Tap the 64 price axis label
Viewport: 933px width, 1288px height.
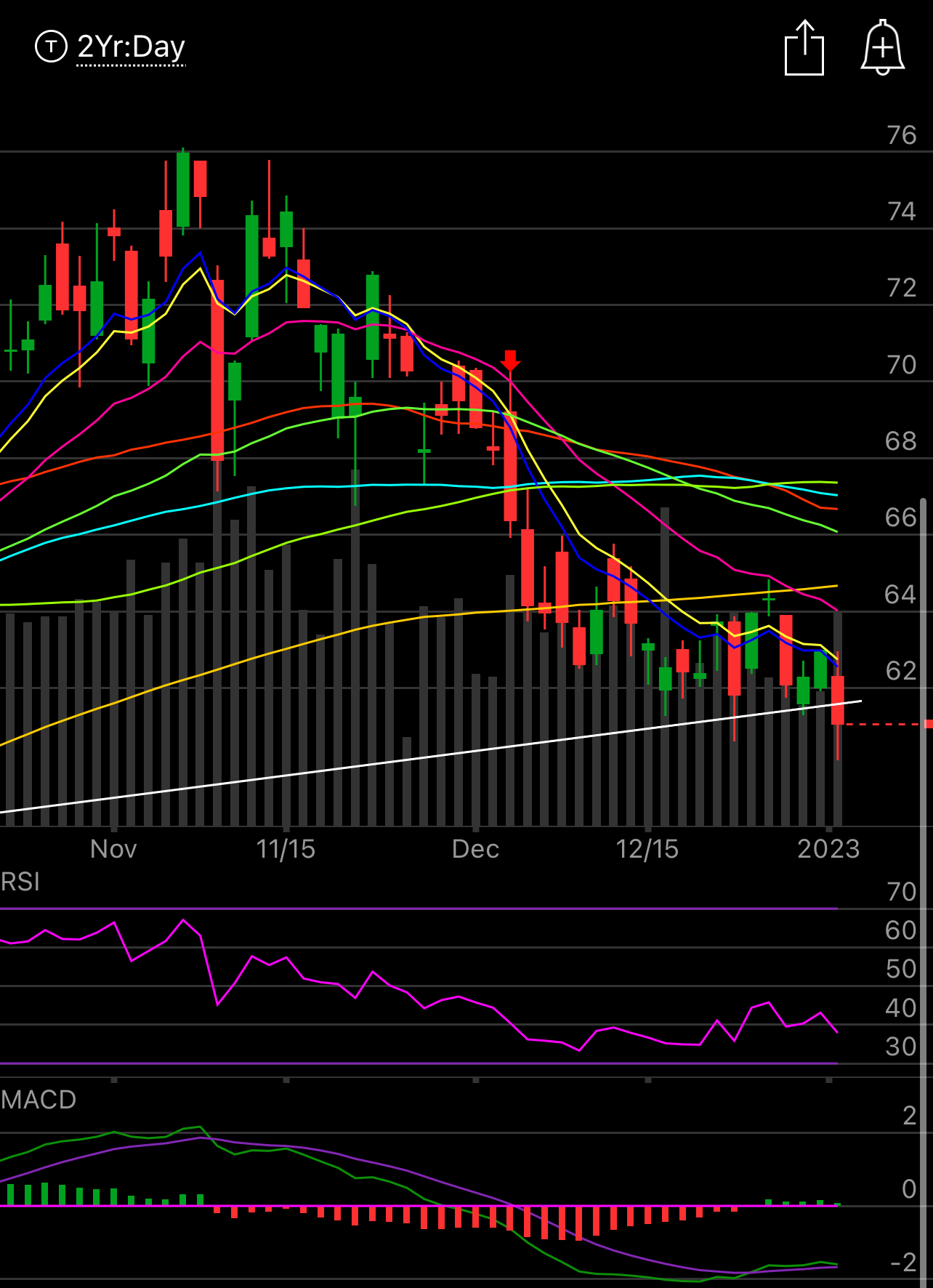pyautogui.click(x=901, y=595)
